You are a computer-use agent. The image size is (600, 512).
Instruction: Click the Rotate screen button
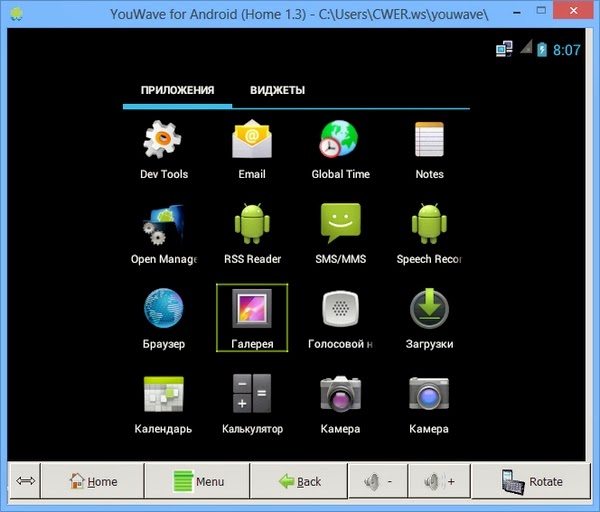pyautogui.click(x=532, y=481)
